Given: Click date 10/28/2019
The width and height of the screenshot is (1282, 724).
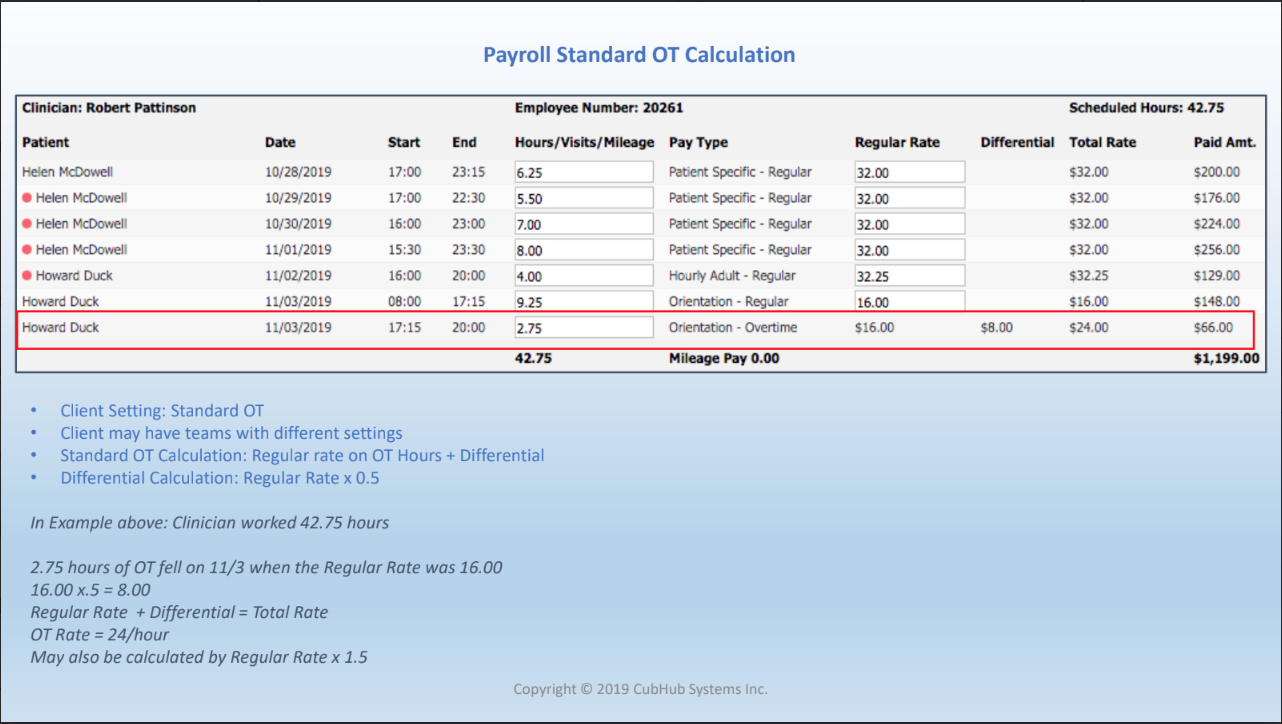Looking at the screenshot, I should (298, 172).
